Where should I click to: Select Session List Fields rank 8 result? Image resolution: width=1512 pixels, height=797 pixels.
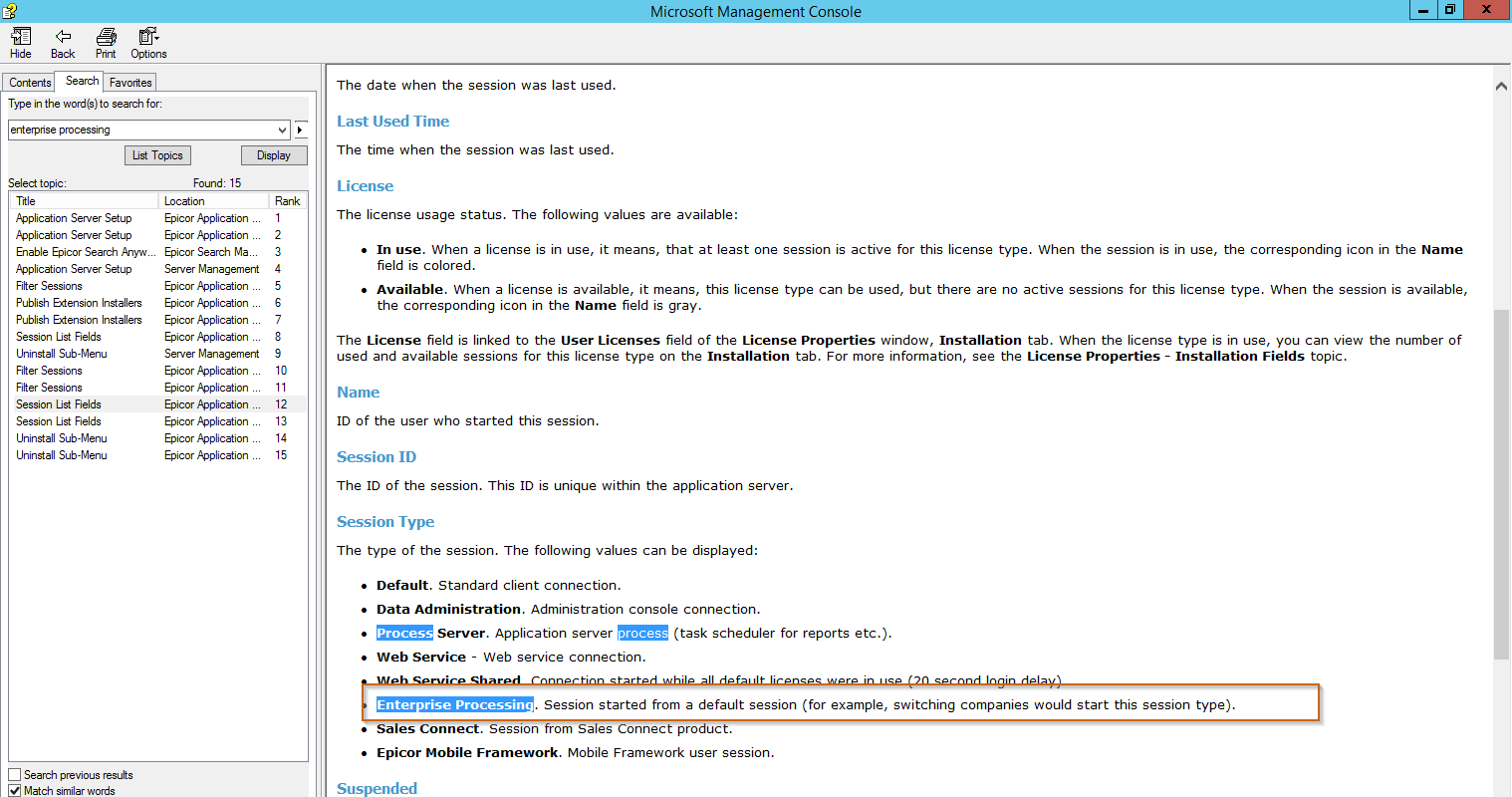158,337
